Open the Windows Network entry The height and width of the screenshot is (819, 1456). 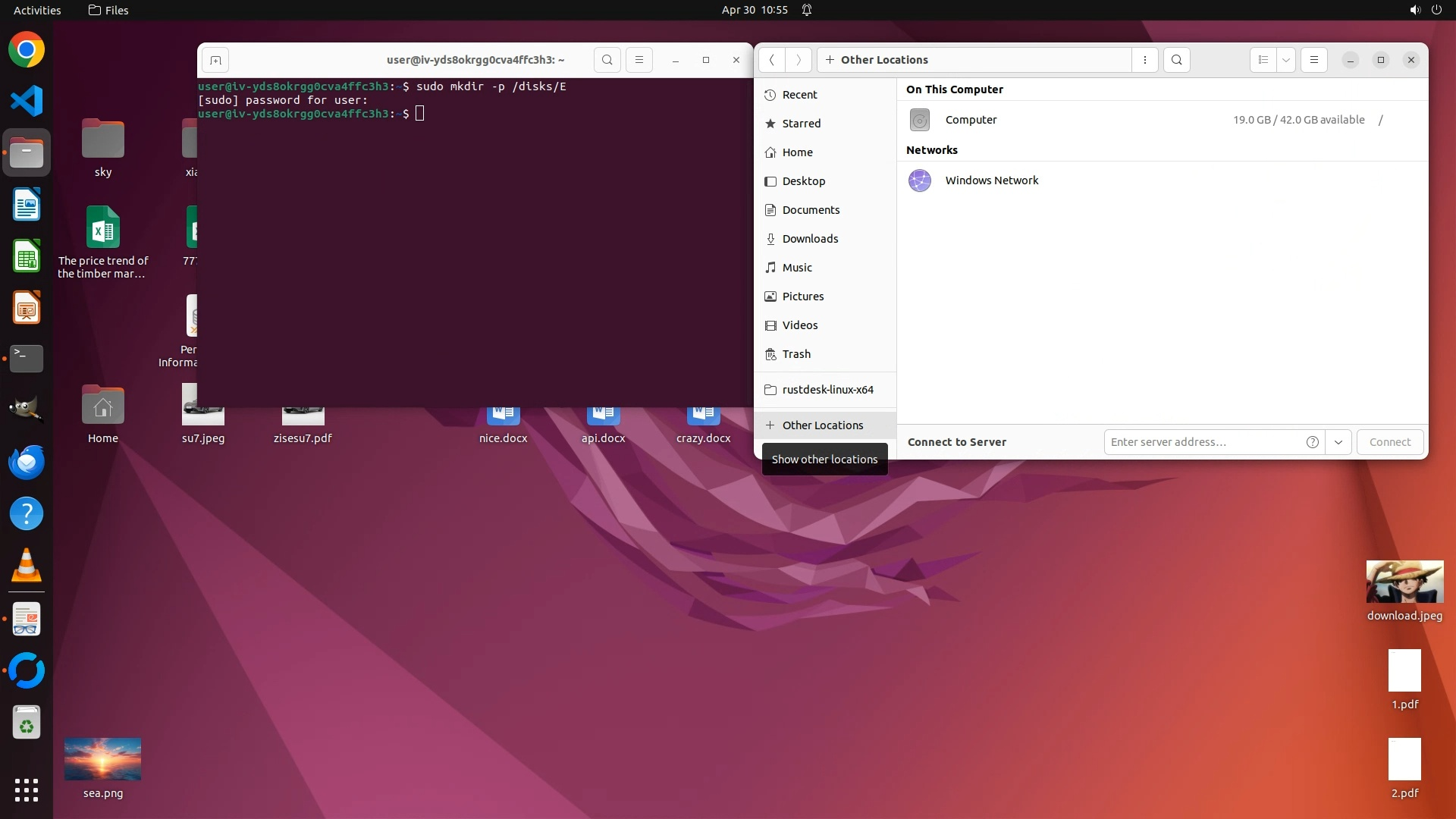(x=991, y=180)
